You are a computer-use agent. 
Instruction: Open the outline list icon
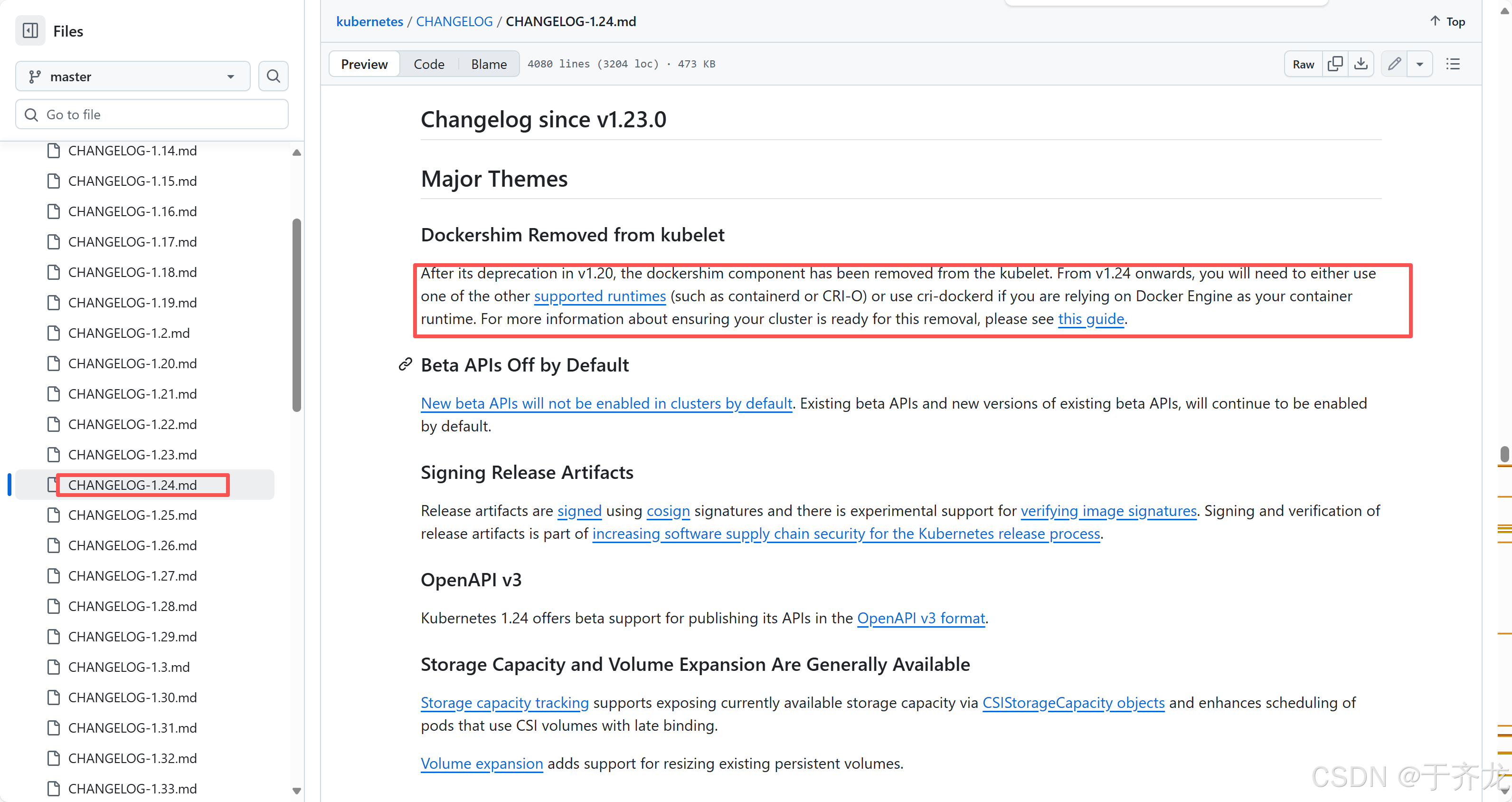click(1453, 64)
